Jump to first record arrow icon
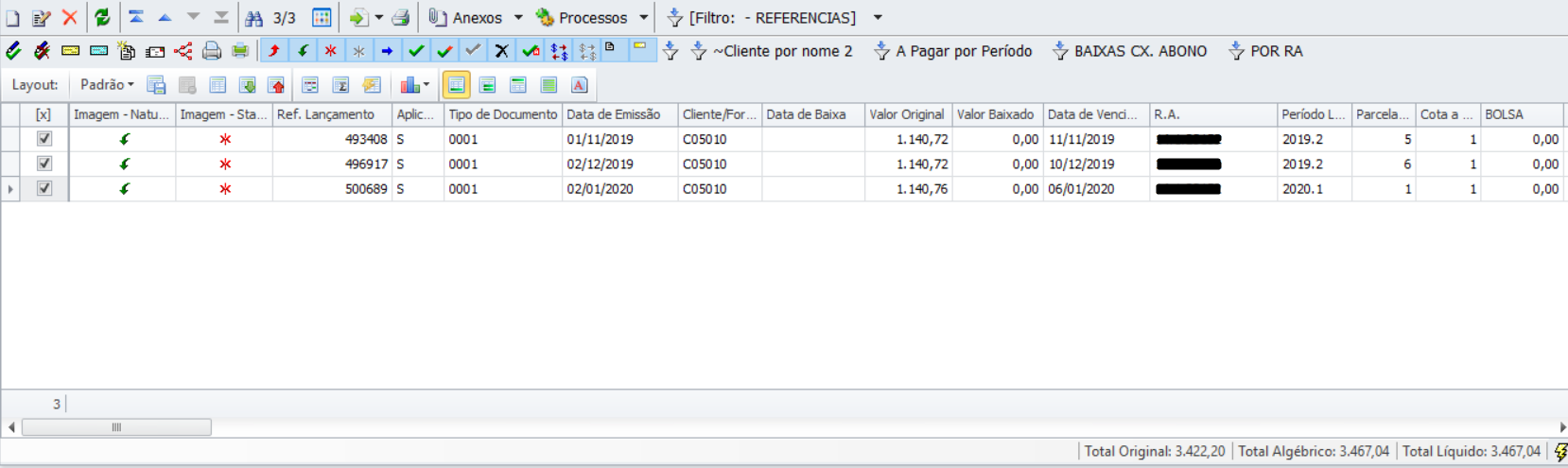 coord(136,17)
